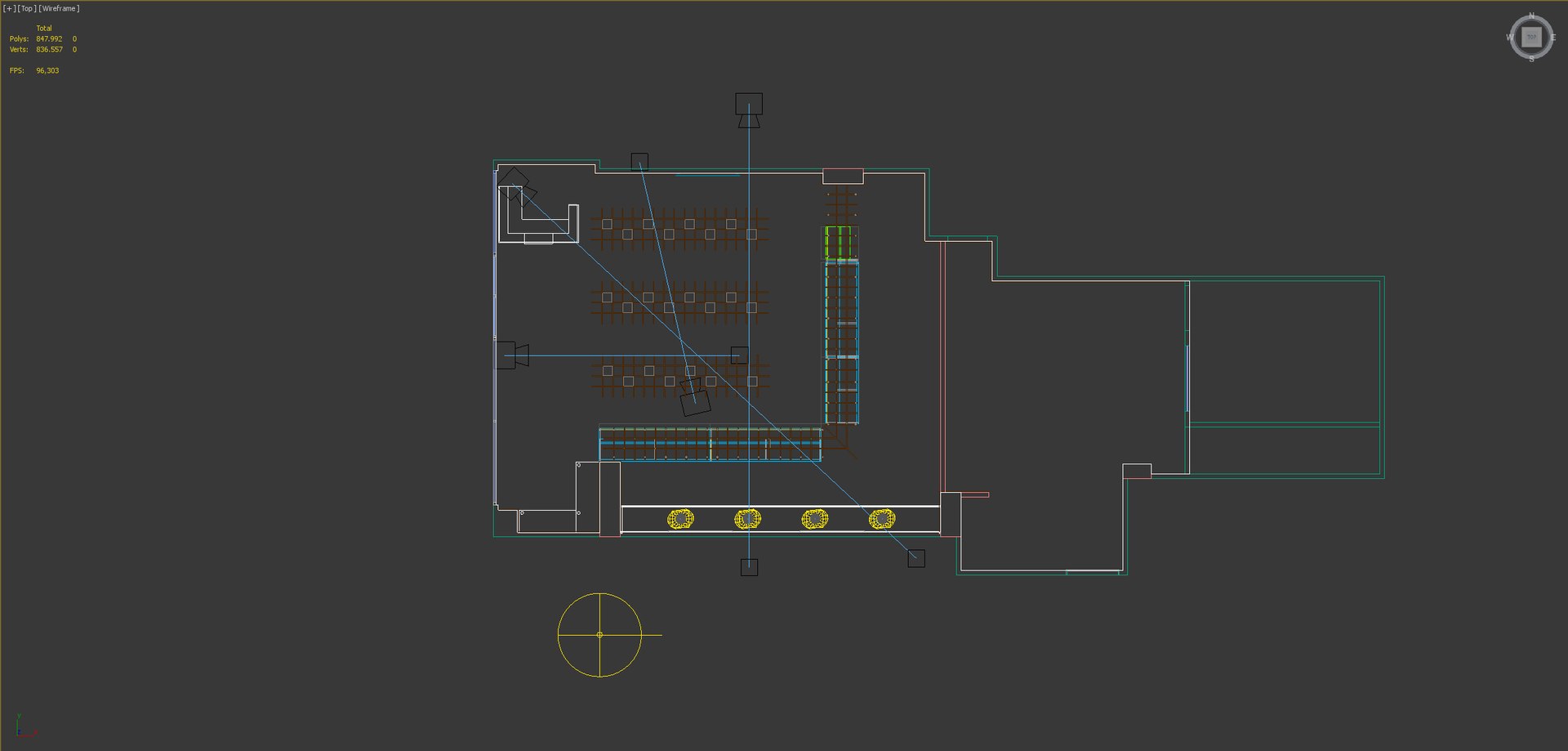Select the camera above the floor plan
This screenshot has height=751, width=1568.
click(x=749, y=110)
